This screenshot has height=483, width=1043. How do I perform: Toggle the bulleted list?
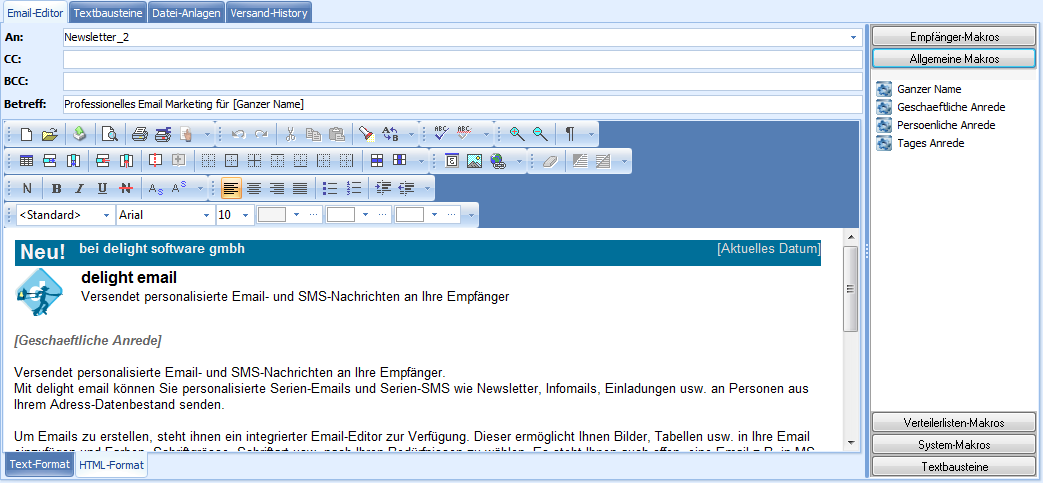pyautogui.click(x=330, y=188)
